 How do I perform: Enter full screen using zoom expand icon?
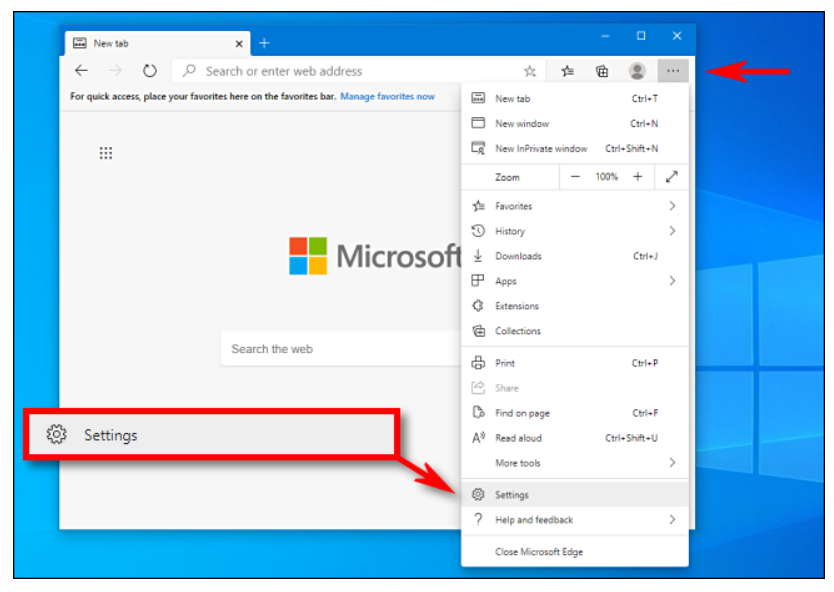tap(672, 177)
